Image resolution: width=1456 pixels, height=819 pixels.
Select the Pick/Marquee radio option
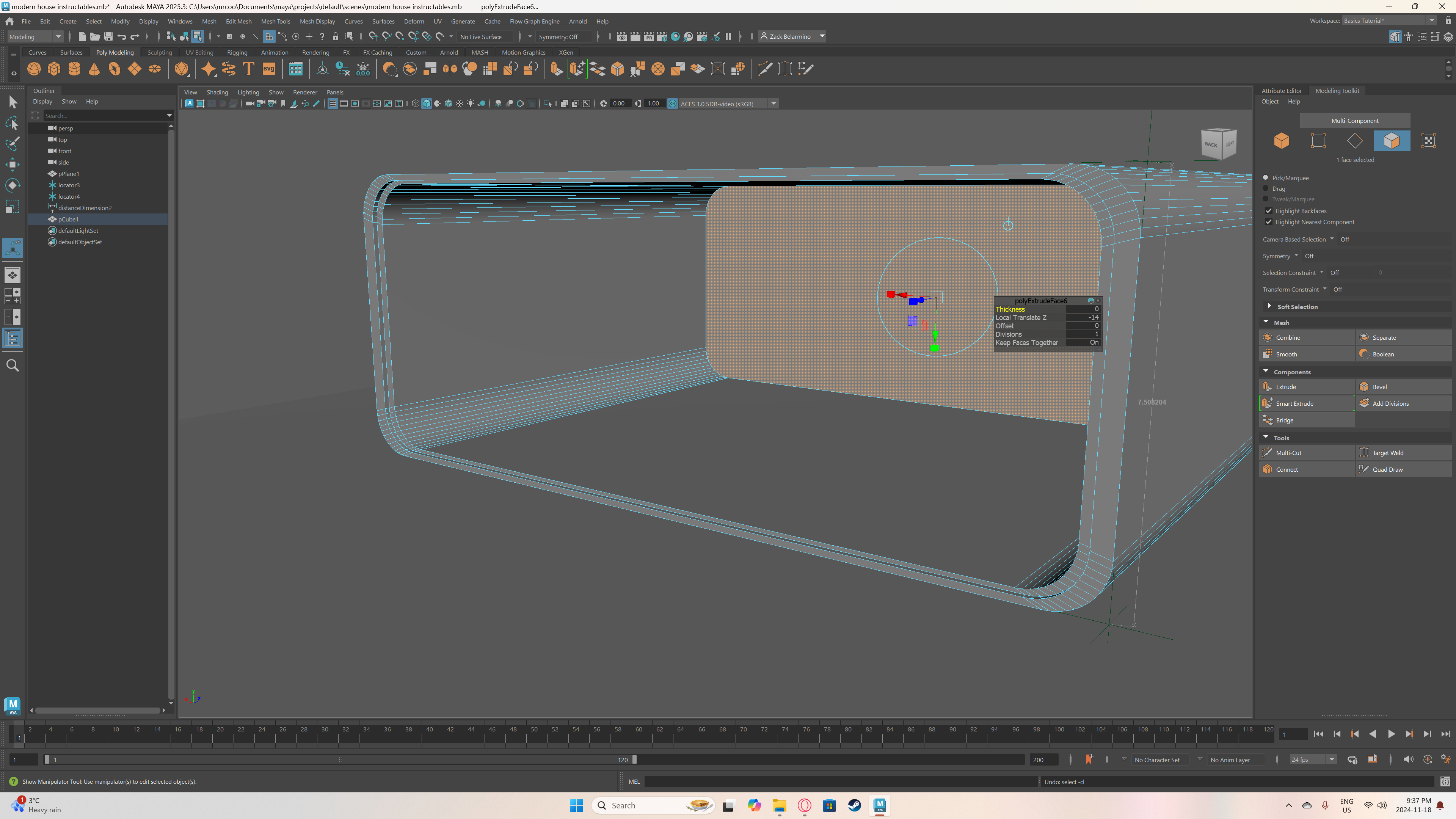pyautogui.click(x=1266, y=177)
